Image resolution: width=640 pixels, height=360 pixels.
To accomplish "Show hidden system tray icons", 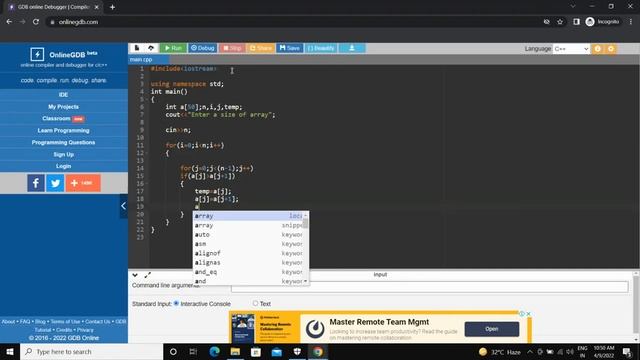I will tap(530, 351).
